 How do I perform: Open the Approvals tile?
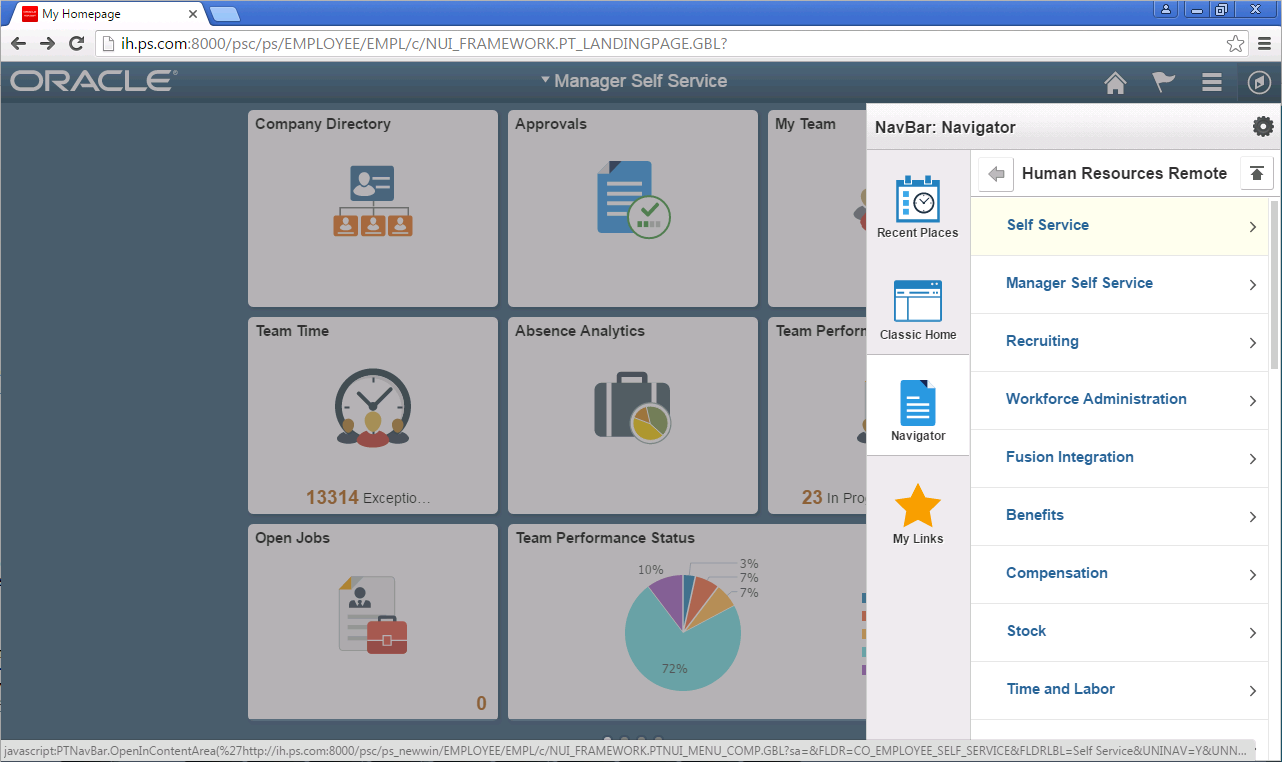pyautogui.click(x=632, y=208)
